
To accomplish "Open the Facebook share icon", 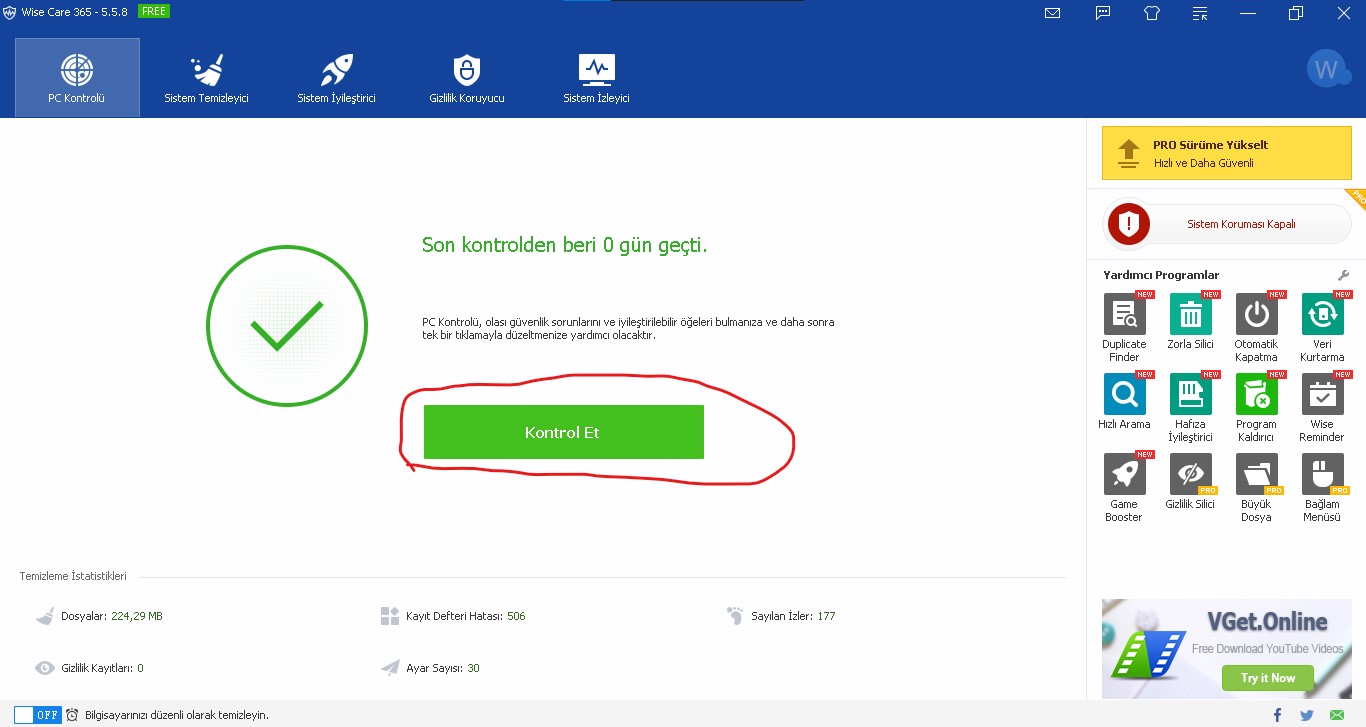I will [x=1278, y=715].
